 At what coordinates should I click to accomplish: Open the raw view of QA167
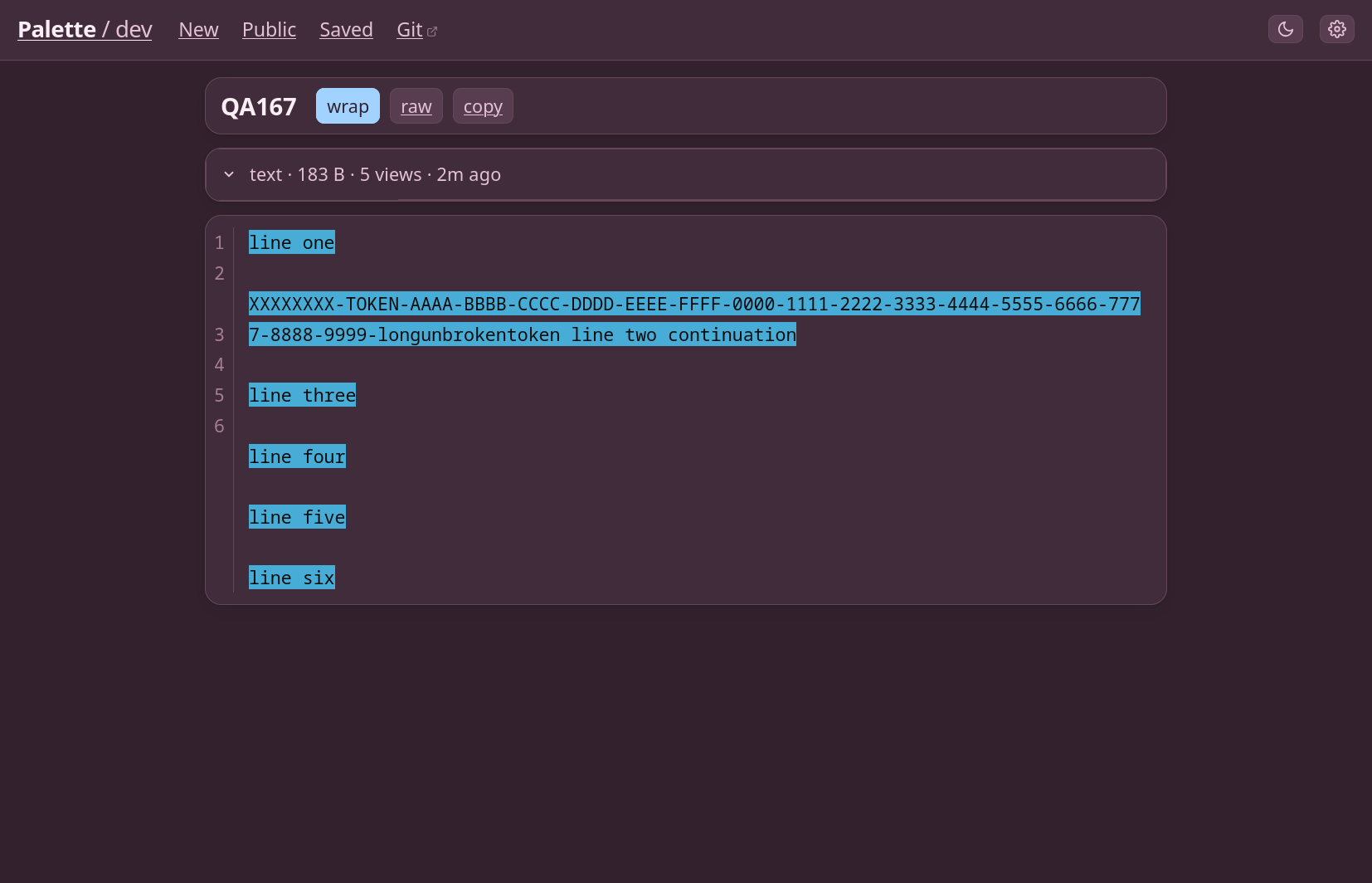(x=416, y=106)
